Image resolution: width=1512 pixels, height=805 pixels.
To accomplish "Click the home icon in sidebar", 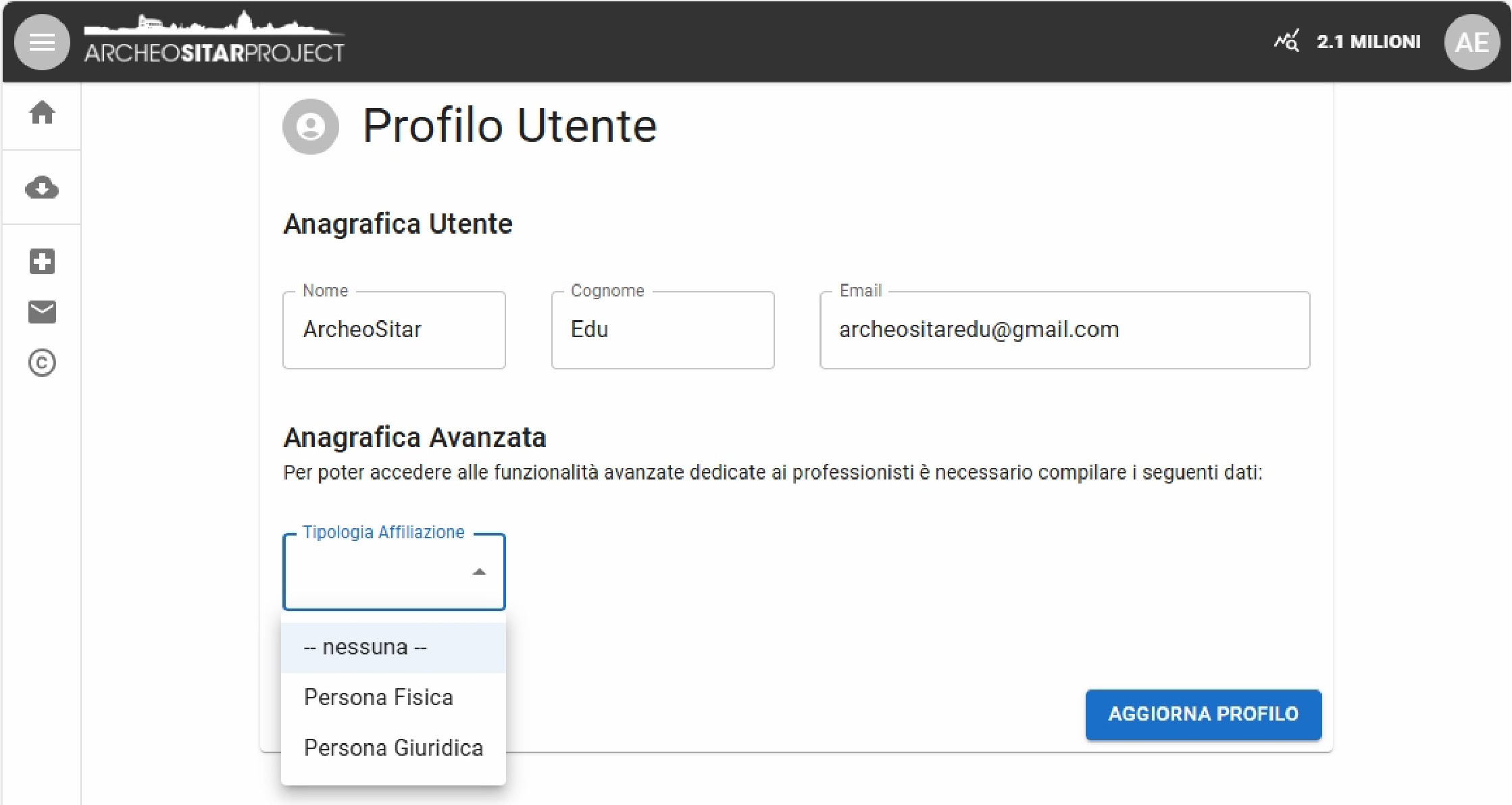I will coord(42,113).
